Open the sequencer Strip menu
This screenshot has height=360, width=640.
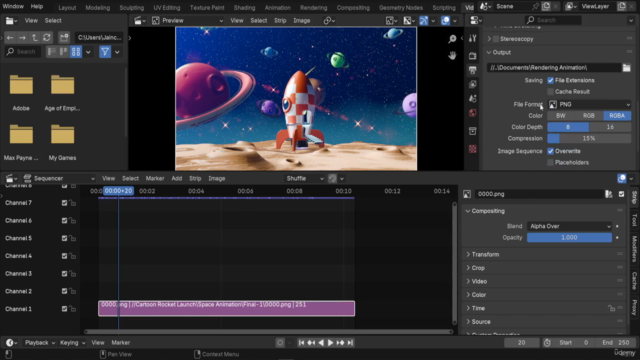(195, 178)
